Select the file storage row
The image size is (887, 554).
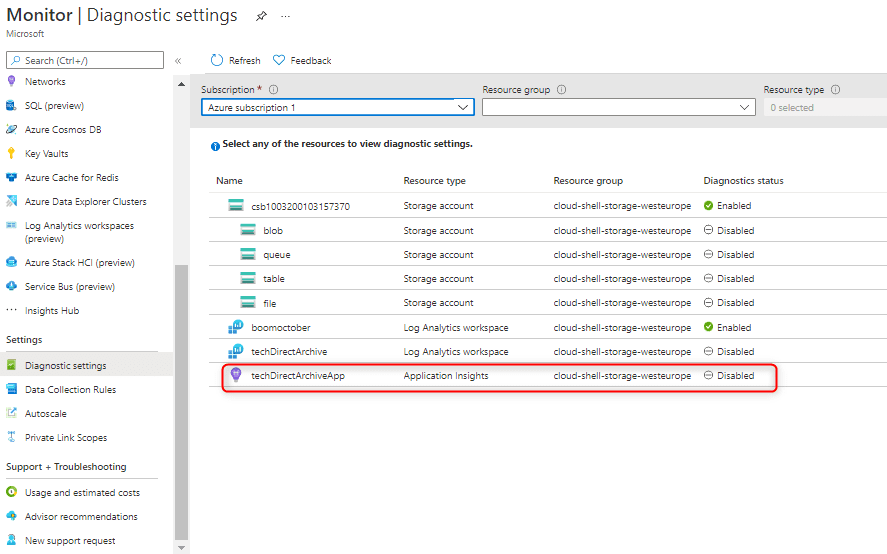click(548, 302)
